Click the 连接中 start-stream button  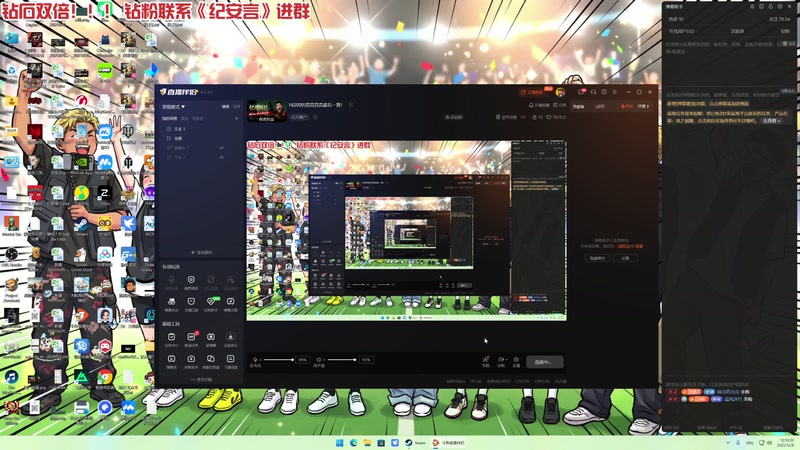point(544,362)
